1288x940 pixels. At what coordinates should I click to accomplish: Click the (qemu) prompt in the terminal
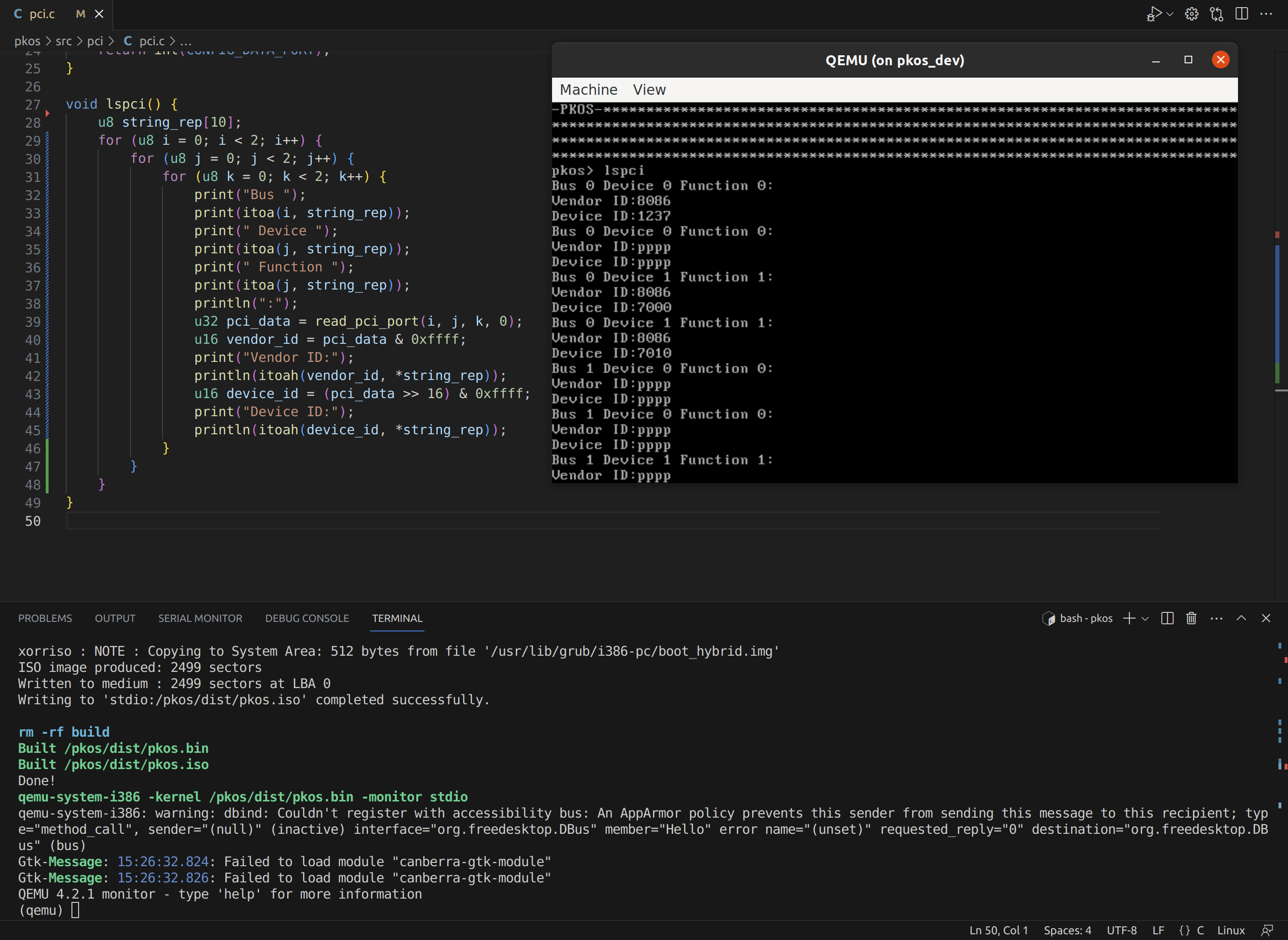40,910
